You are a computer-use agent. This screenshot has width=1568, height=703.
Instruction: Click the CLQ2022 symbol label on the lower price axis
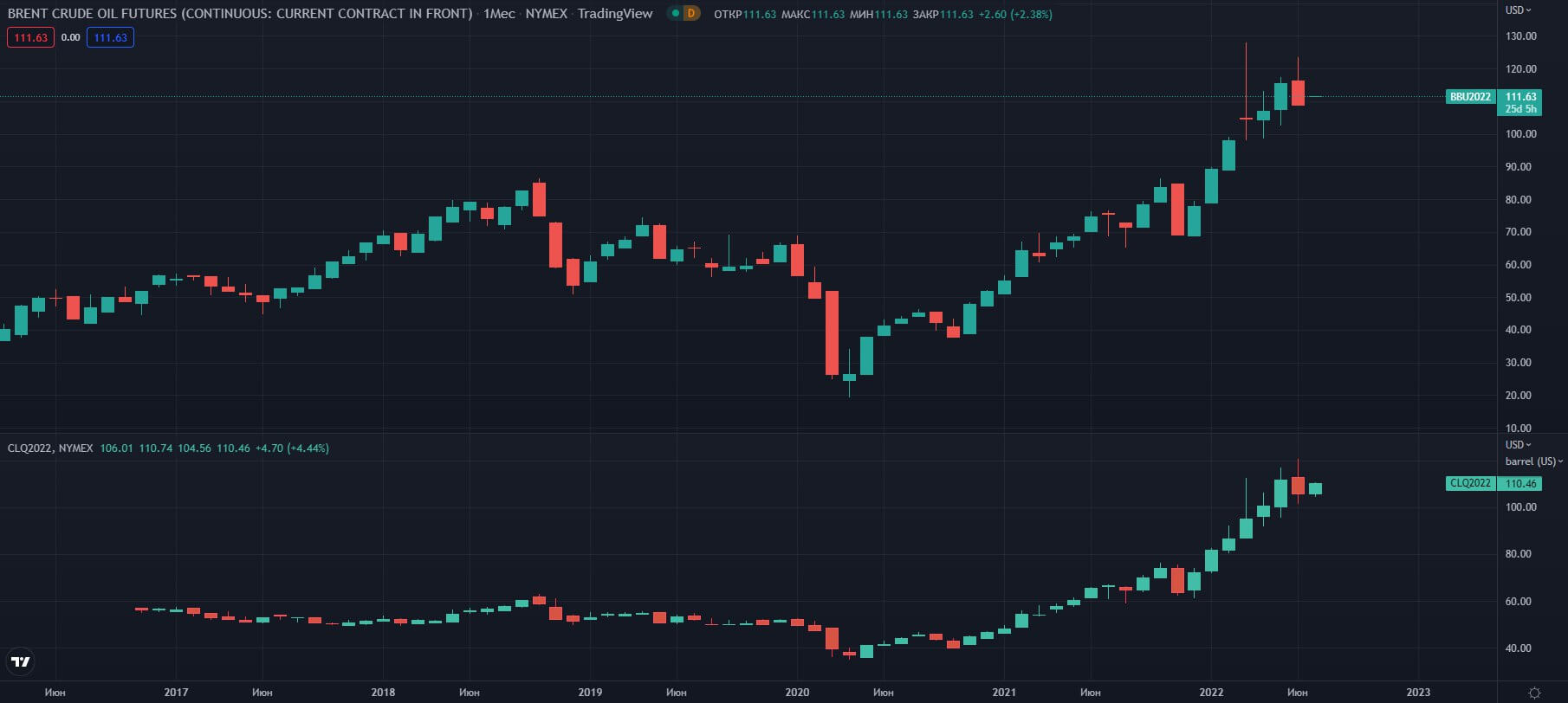(x=1471, y=484)
